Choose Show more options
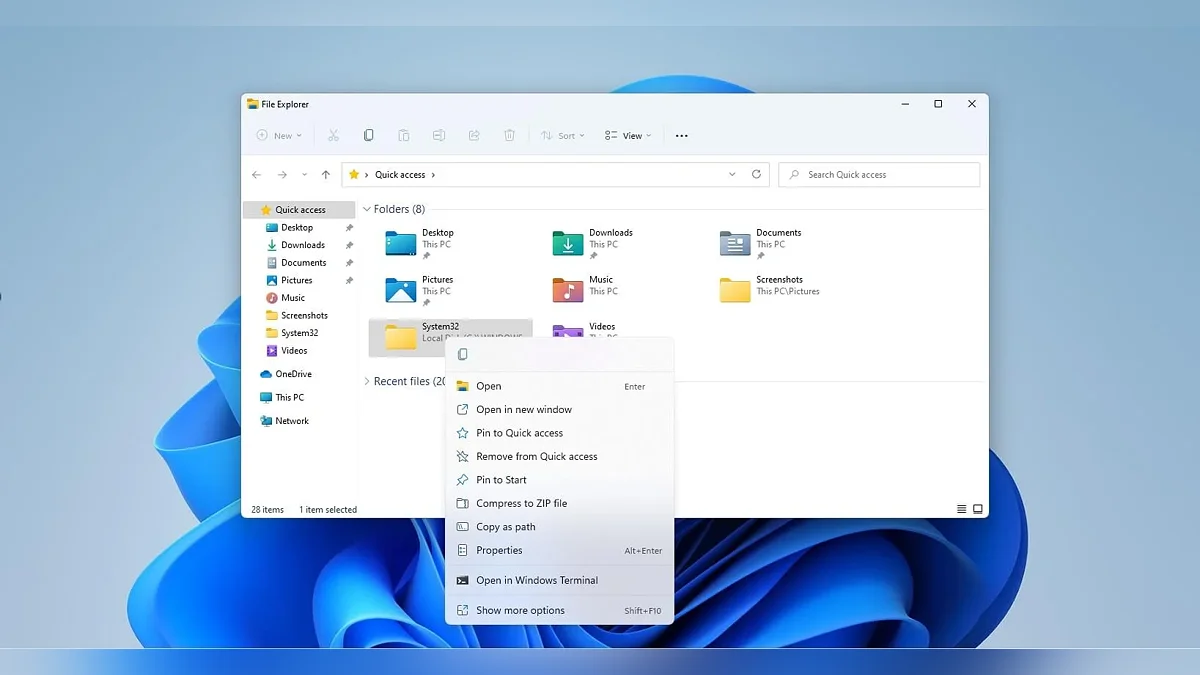The width and height of the screenshot is (1200, 675). click(560, 610)
